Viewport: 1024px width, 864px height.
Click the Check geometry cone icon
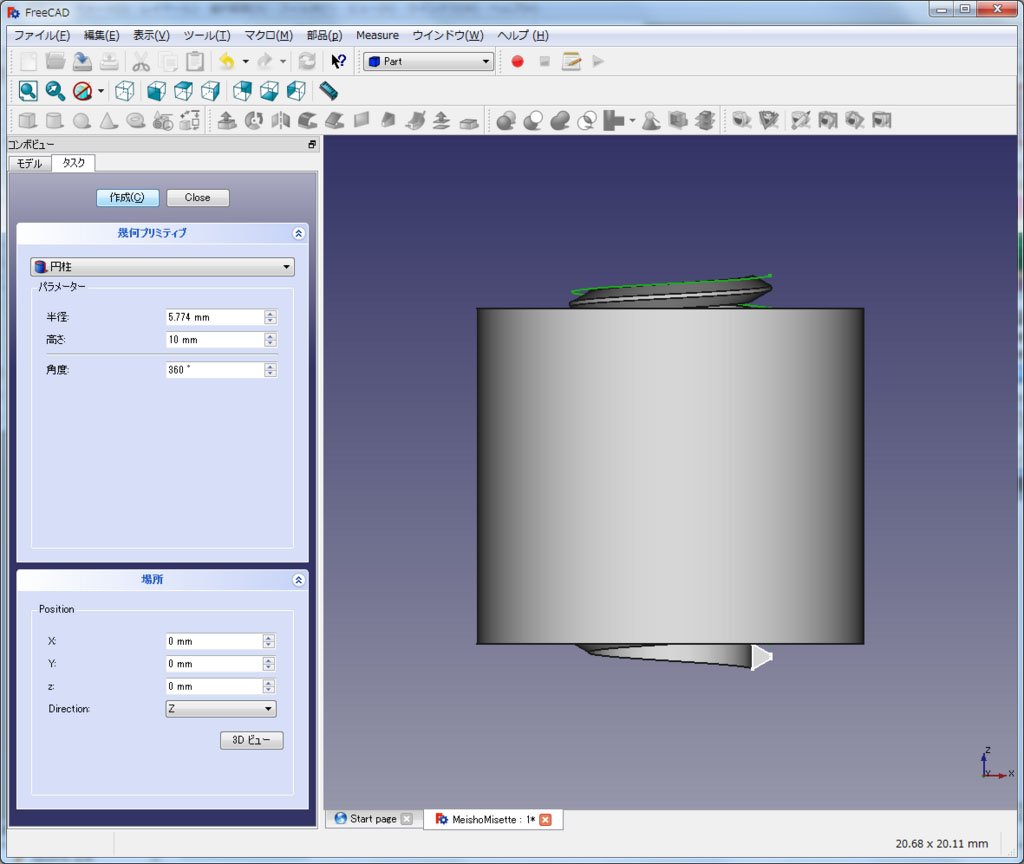(651, 120)
